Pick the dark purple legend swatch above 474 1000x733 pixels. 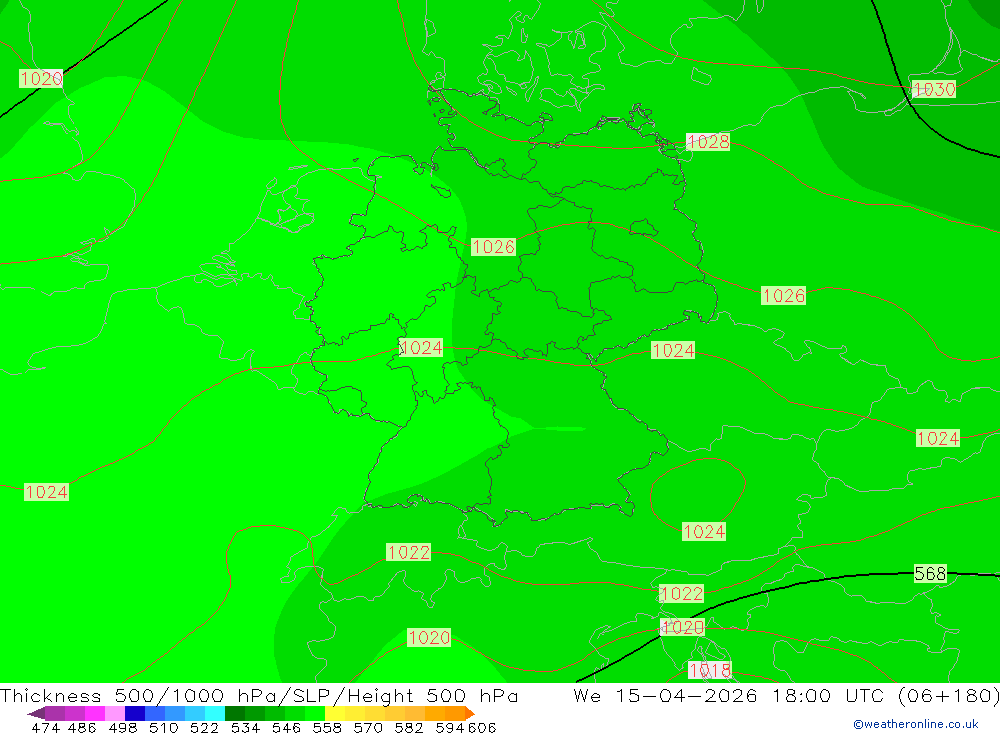pyautogui.click(x=55, y=713)
